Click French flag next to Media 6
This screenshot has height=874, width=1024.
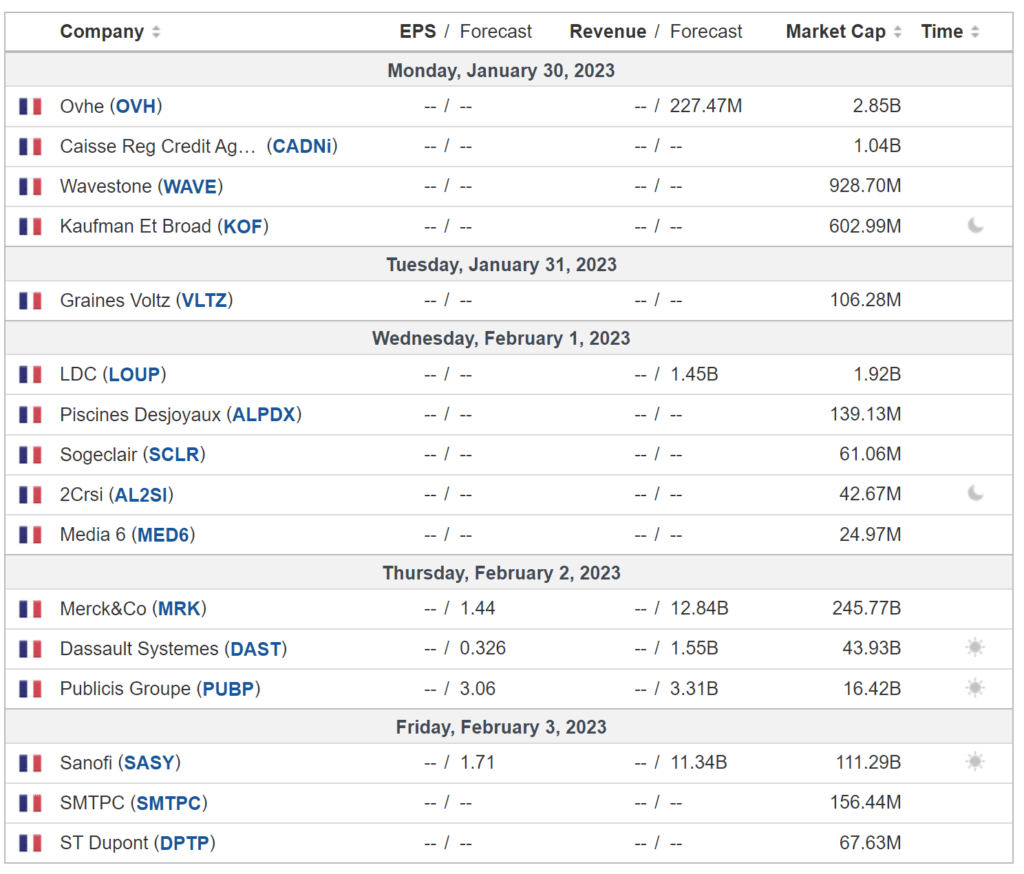tap(30, 535)
